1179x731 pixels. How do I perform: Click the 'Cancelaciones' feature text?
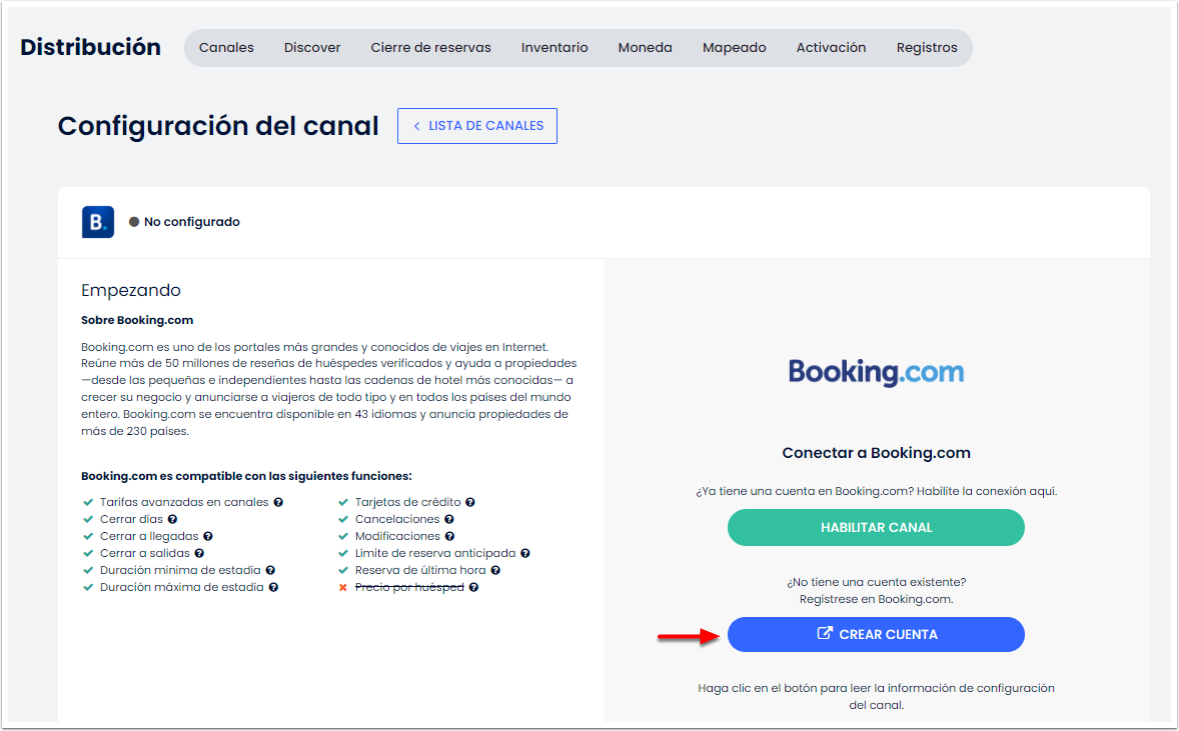tap(397, 519)
